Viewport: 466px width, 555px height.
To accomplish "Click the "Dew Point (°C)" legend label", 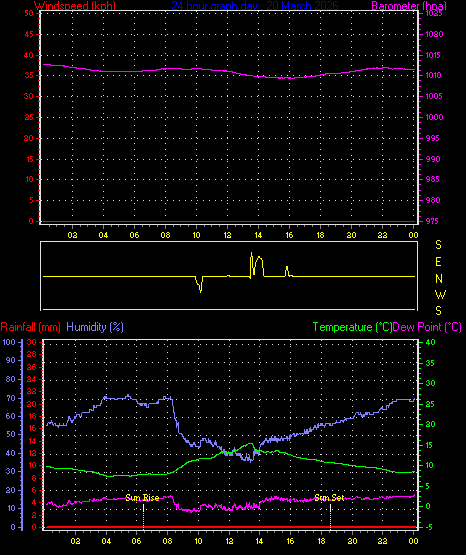I will coord(427,327).
